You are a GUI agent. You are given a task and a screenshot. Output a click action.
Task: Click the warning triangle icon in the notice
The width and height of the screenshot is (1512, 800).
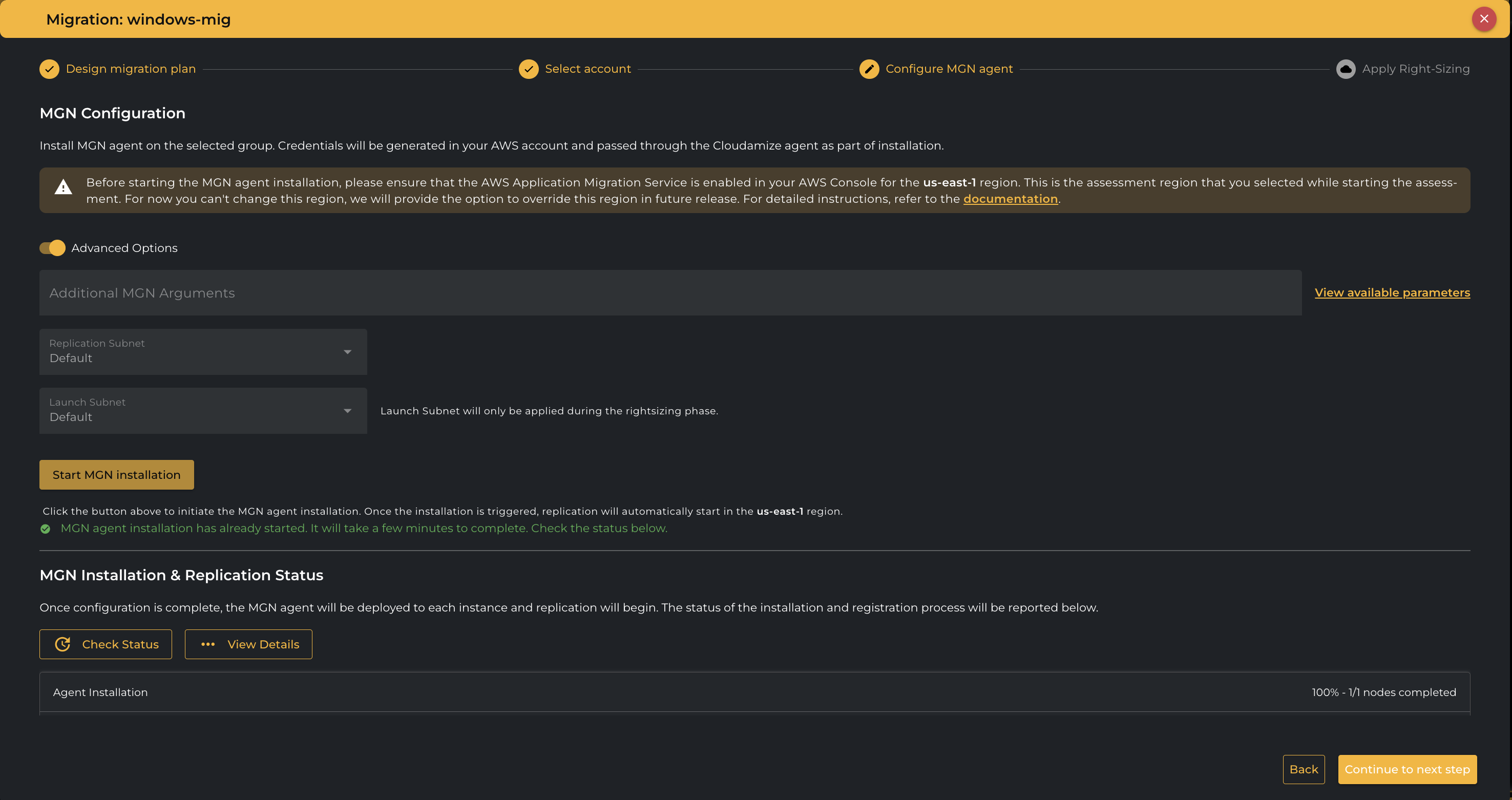[64, 188]
